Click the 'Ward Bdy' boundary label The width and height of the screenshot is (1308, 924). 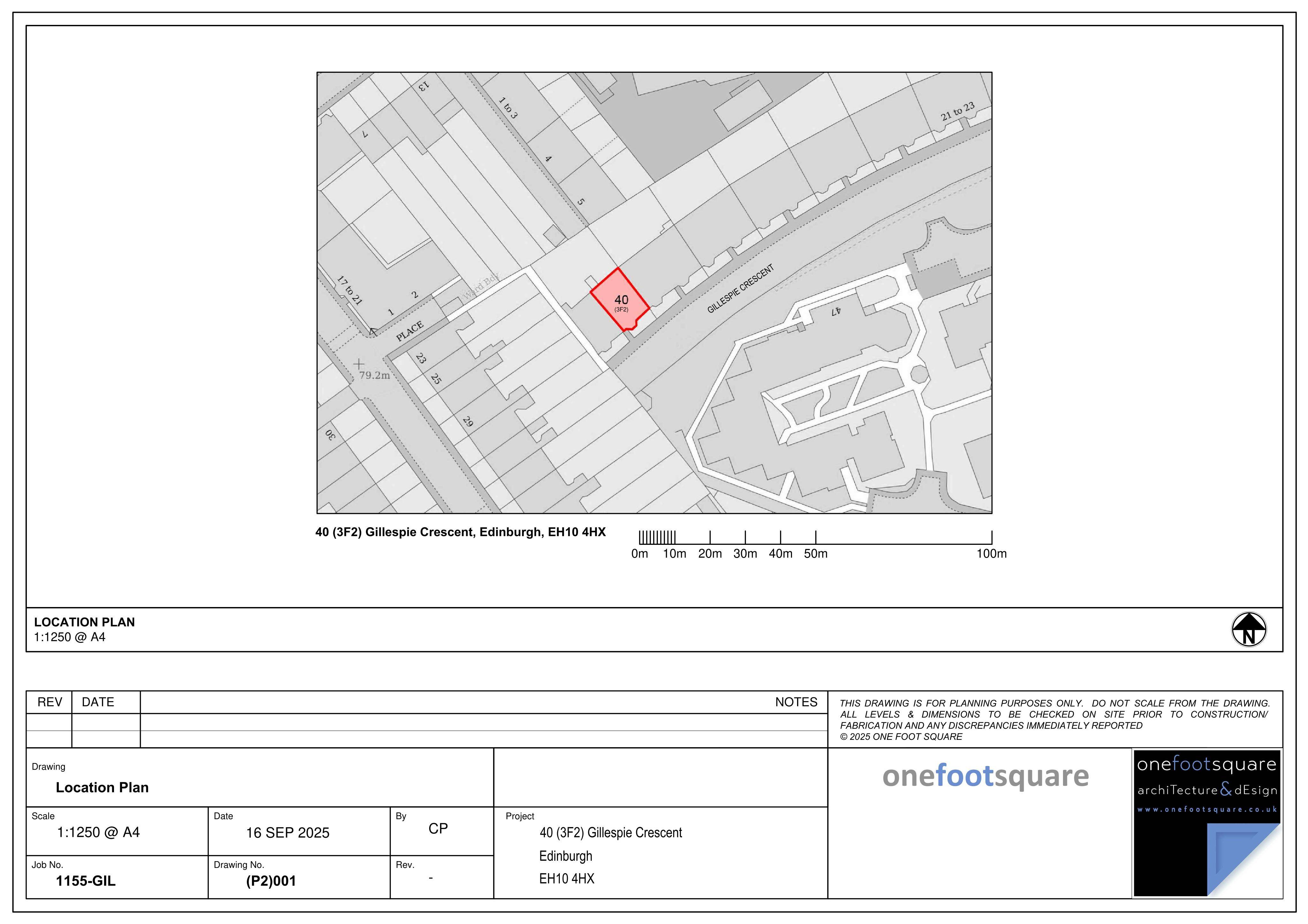[x=481, y=286]
